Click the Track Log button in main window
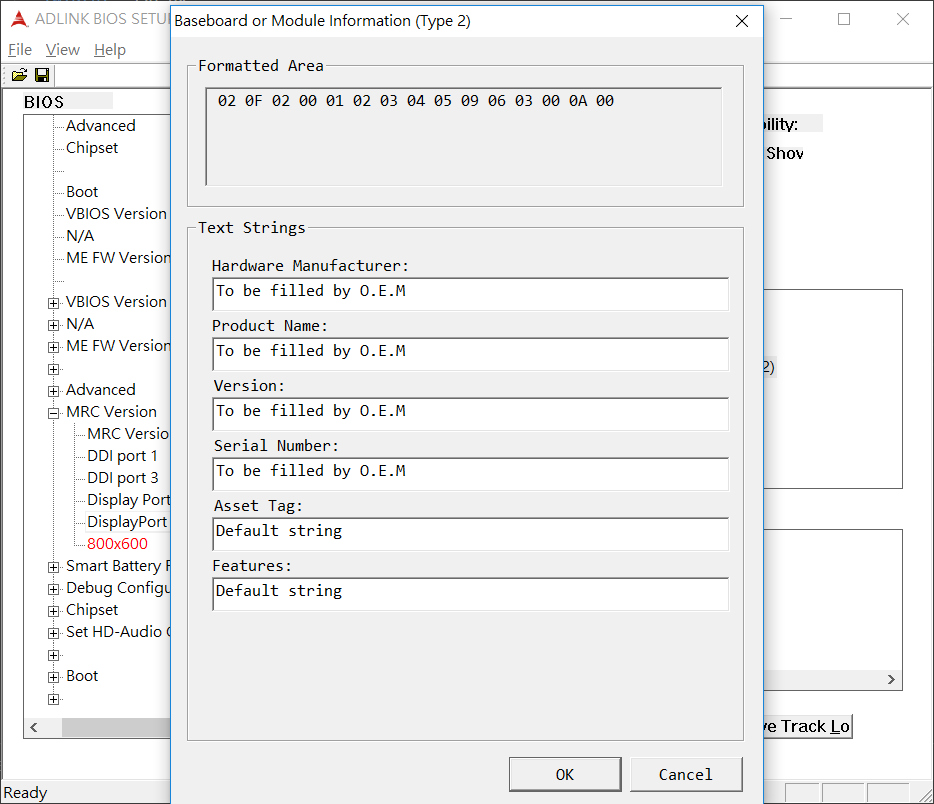This screenshot has width=934, height=804. (x=808, y=727)
